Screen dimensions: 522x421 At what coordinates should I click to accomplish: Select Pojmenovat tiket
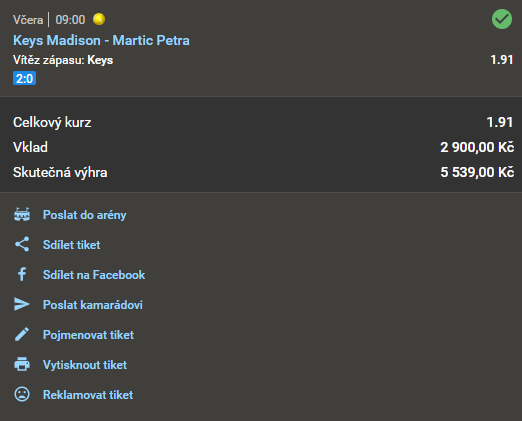88,335
